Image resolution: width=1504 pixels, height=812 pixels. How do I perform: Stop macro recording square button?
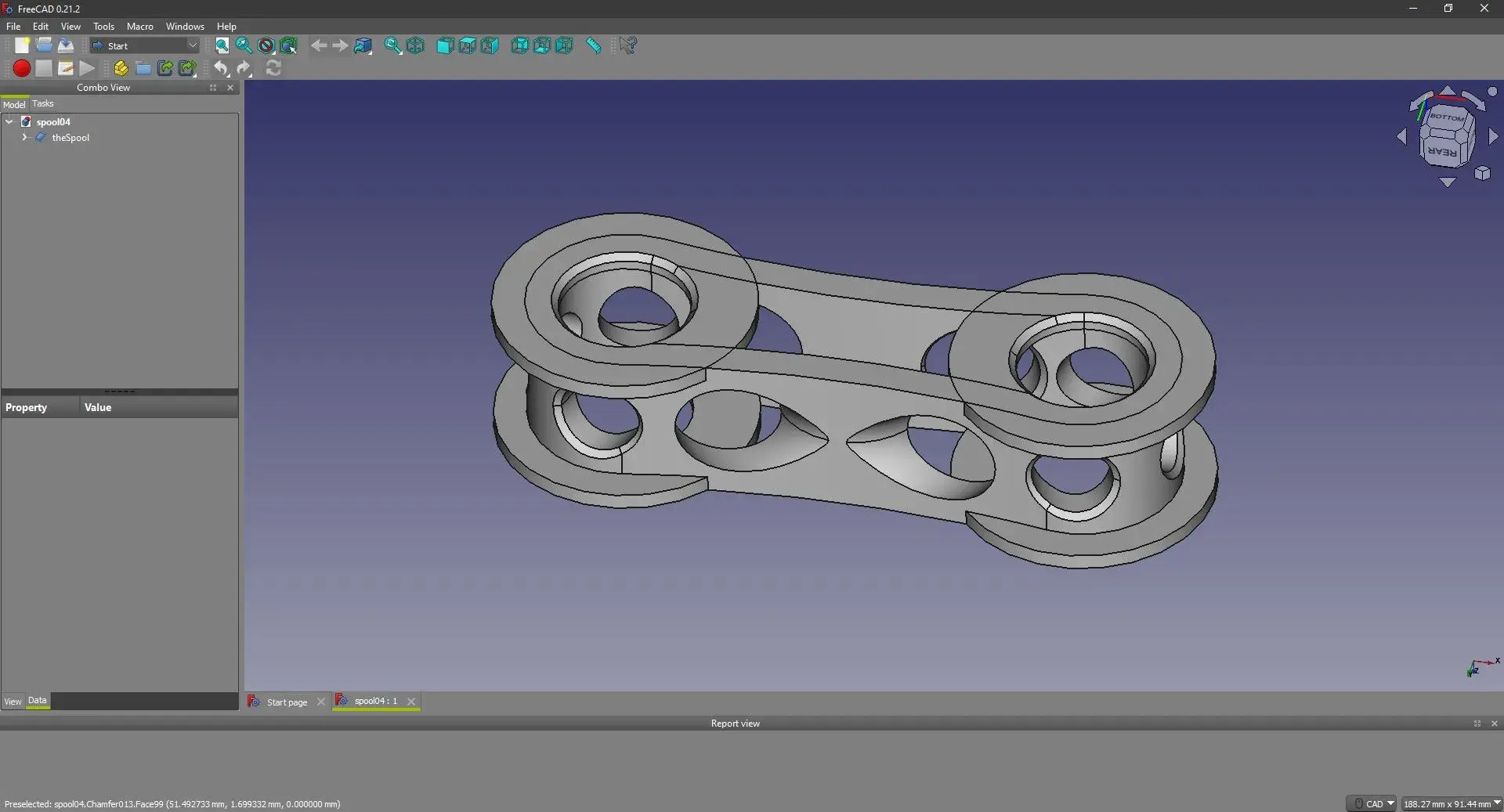click(x=44, y=68)
